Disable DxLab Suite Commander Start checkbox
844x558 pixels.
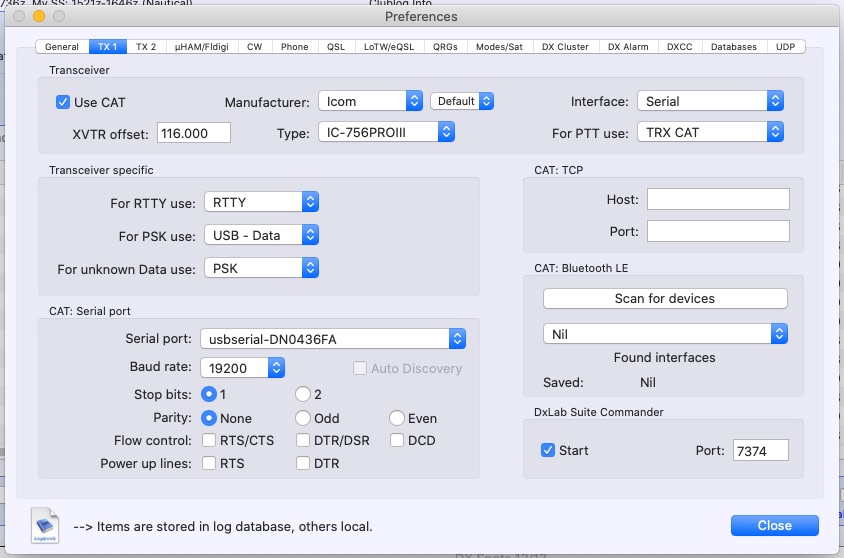[548, 450]
